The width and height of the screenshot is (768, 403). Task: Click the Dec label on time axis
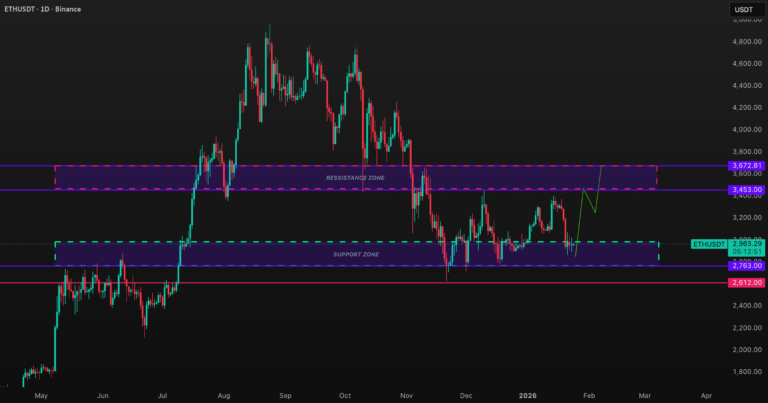pos(466,396)
